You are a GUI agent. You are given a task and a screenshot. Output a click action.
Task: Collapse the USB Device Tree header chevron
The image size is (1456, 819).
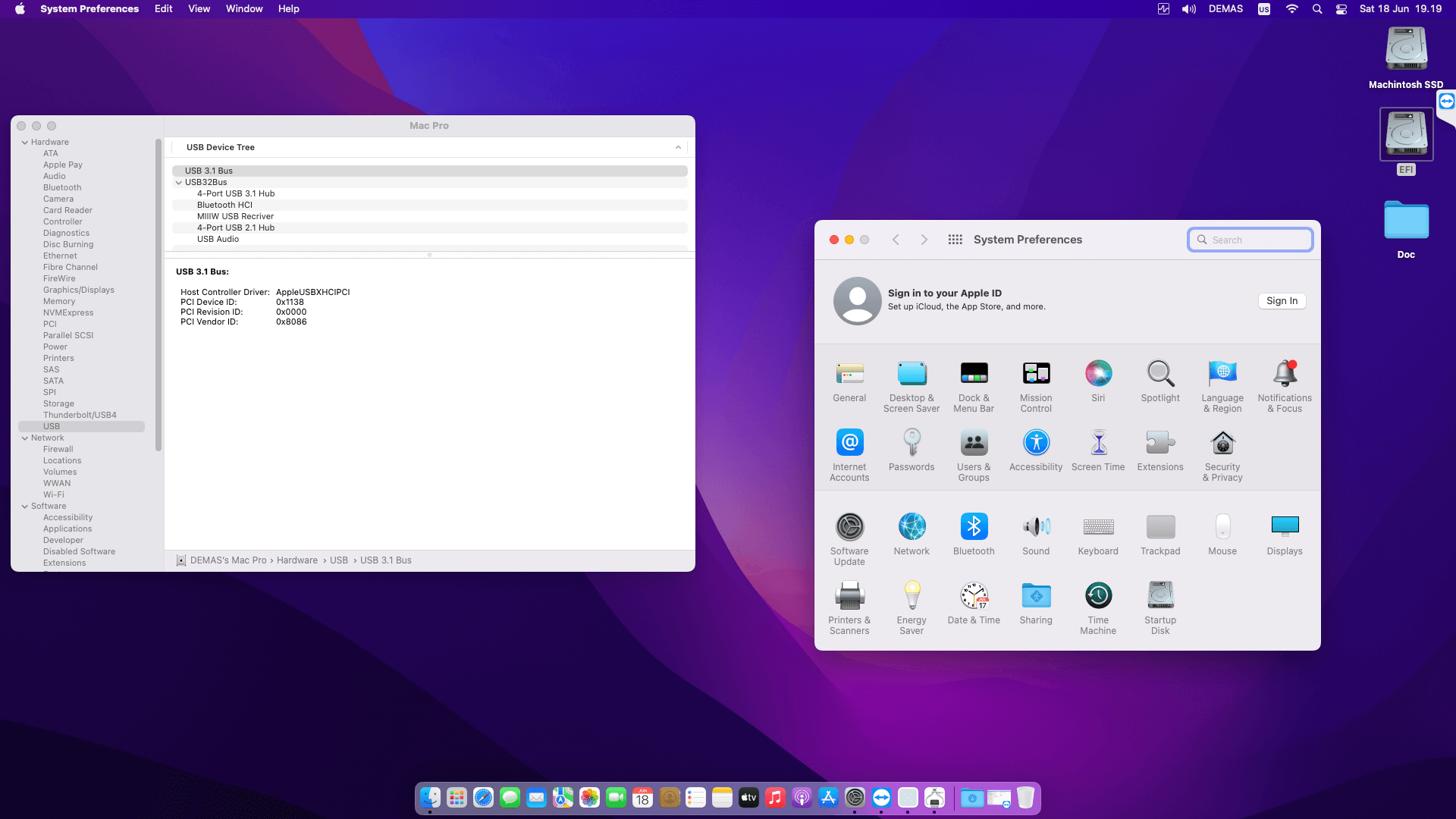pyautogui.click(x=678, y=148)
